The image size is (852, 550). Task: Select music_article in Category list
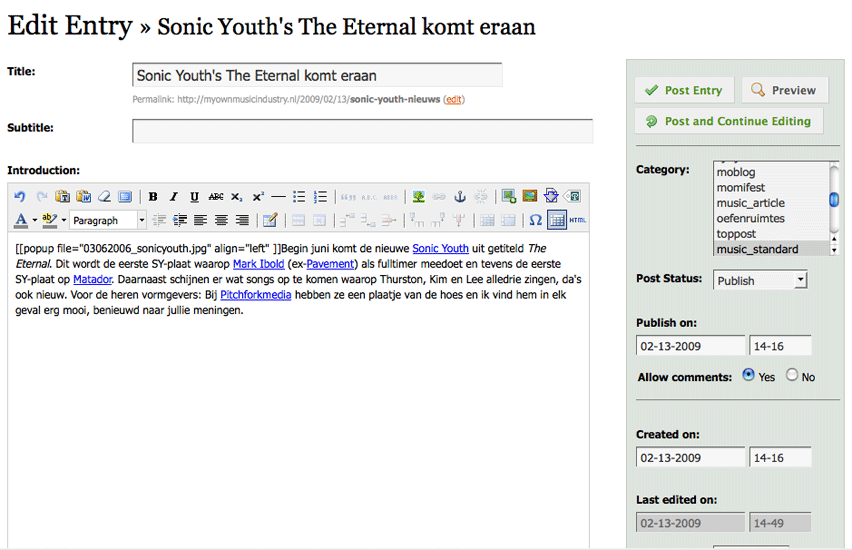tap(772, 203)
